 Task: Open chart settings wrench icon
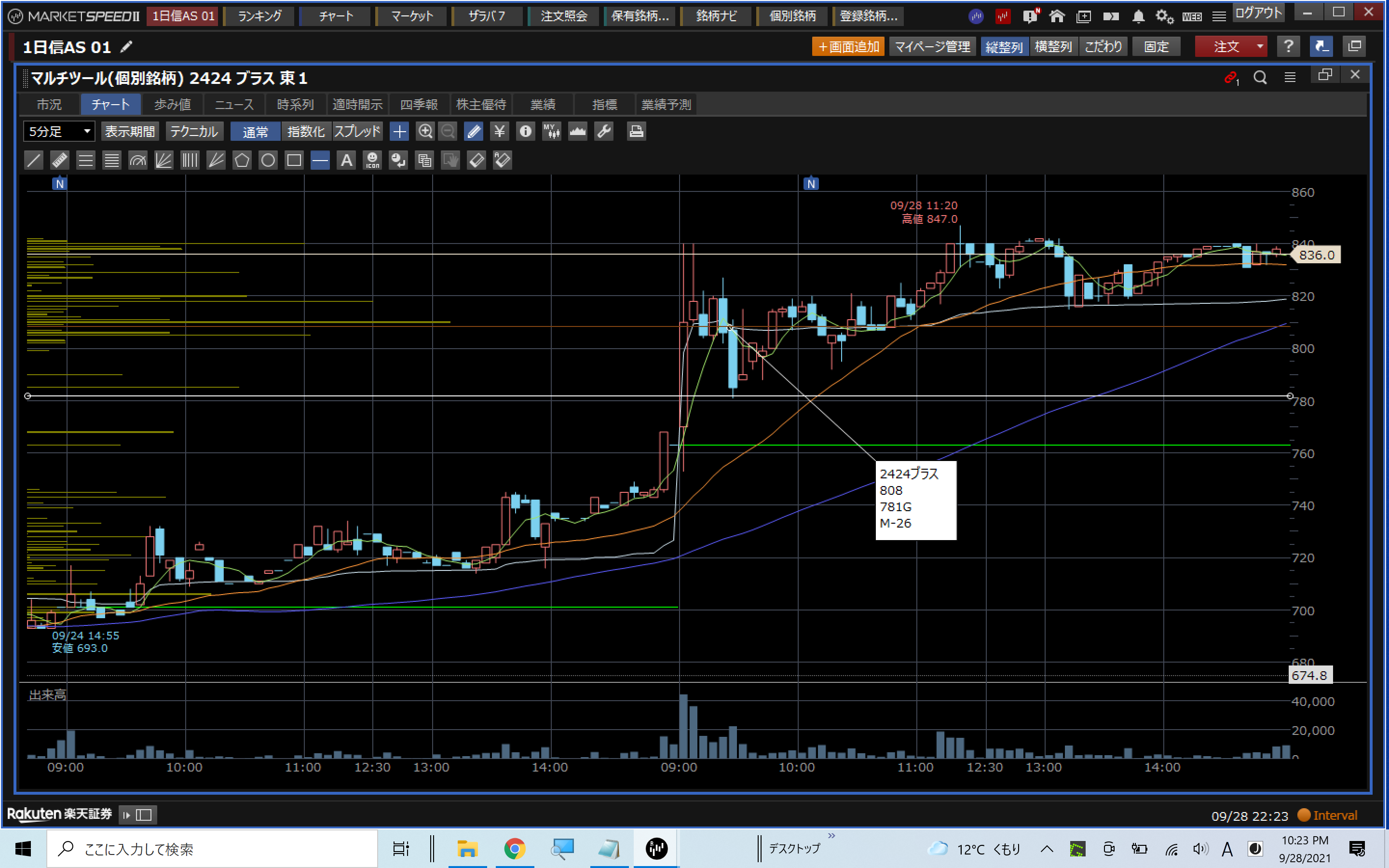(604, 132)
